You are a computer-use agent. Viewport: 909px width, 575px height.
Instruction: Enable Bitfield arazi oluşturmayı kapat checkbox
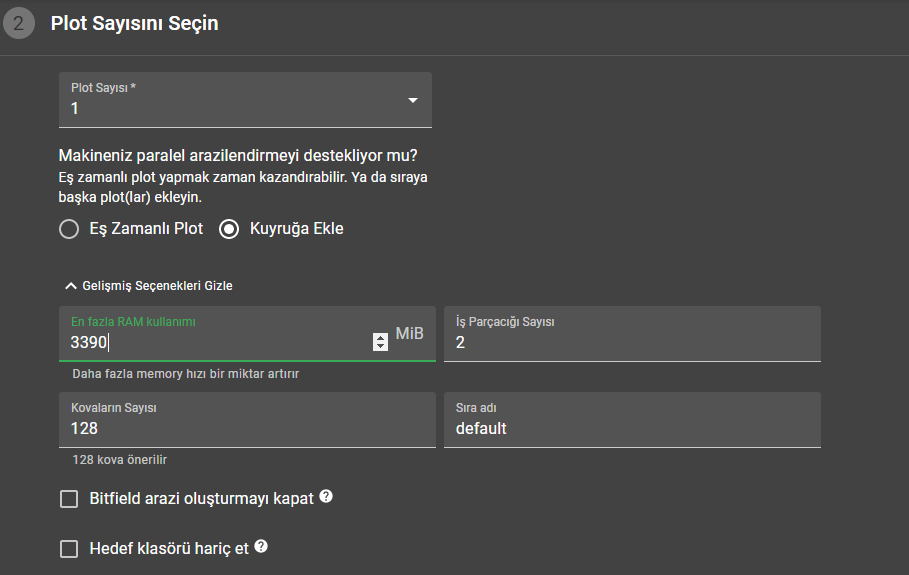[69, 499]
